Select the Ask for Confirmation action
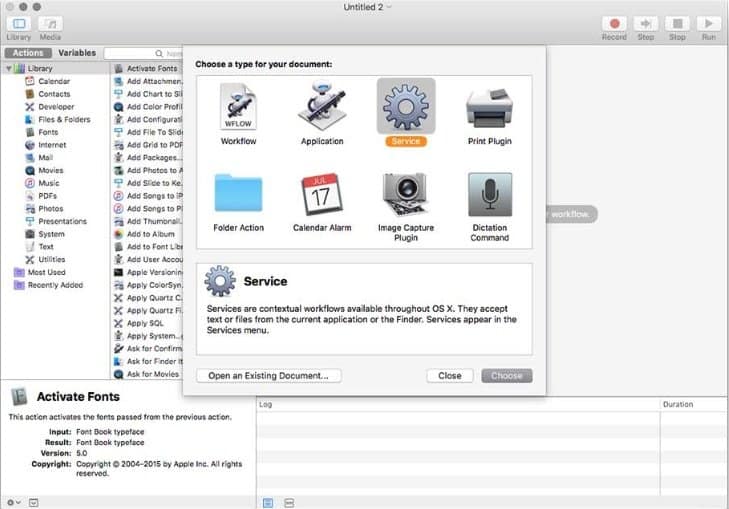 click(x=148, y=349)
